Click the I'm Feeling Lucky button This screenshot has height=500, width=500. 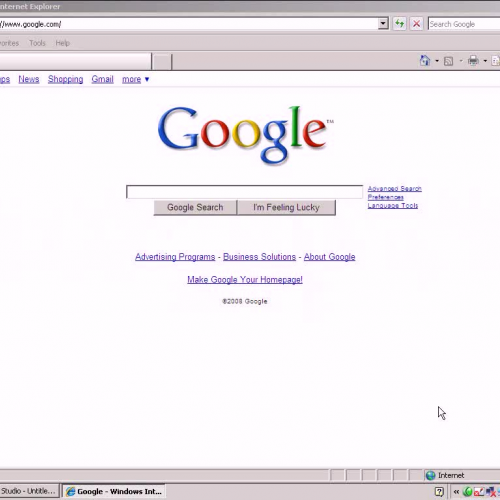286,207
